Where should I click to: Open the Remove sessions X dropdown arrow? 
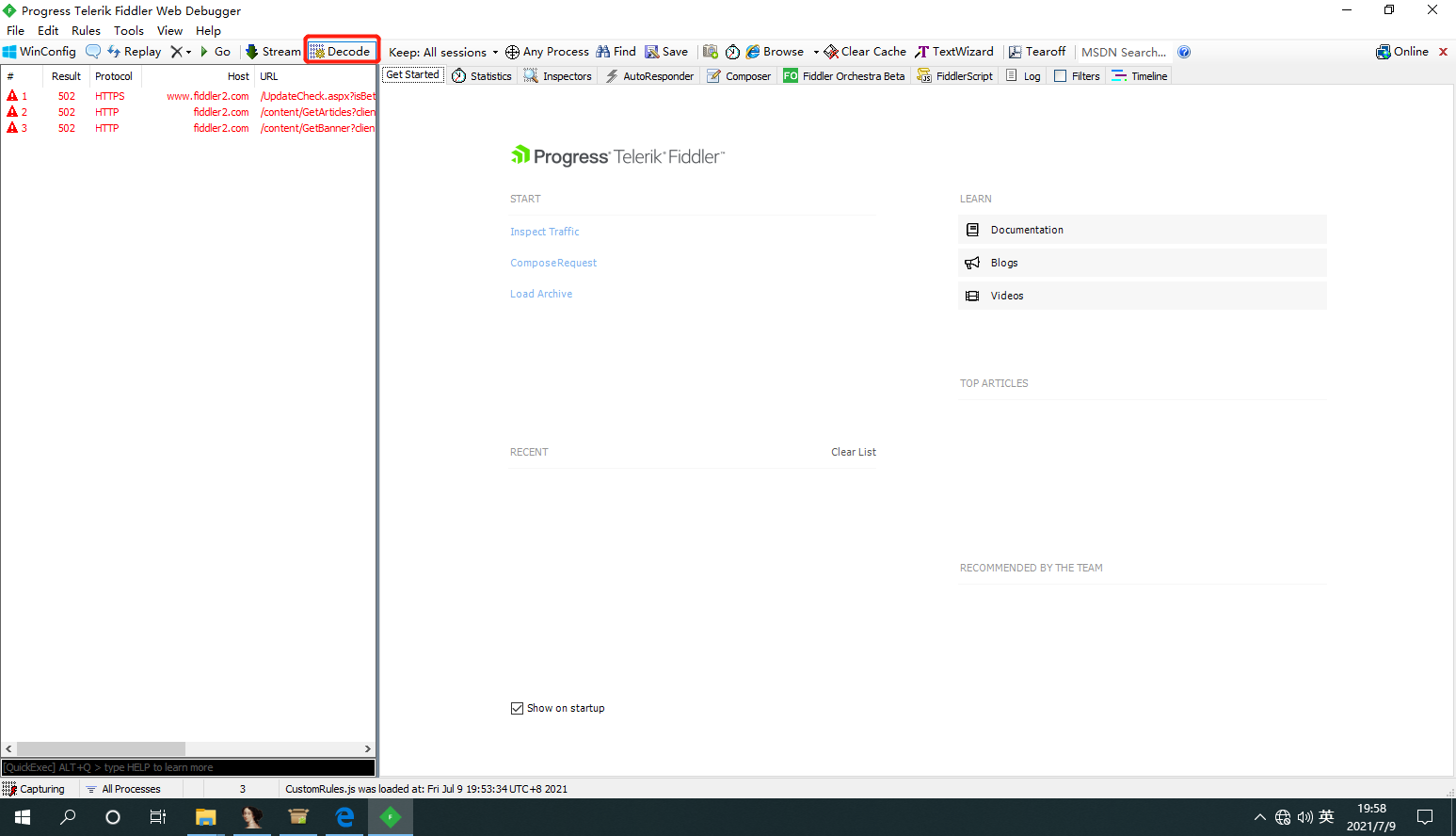(x=189, y=52)
